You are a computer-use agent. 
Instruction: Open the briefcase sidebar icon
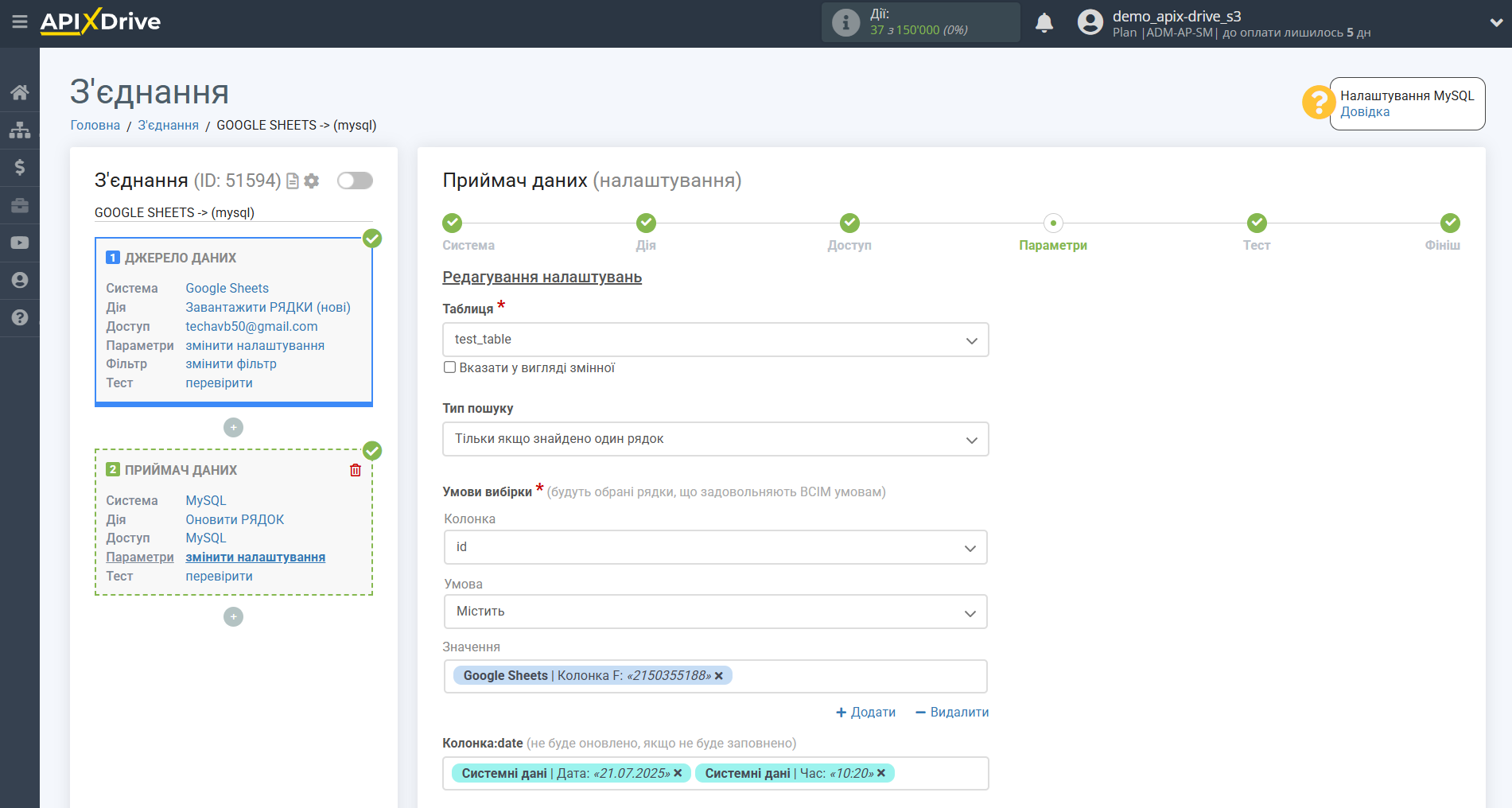coord(20,205)
